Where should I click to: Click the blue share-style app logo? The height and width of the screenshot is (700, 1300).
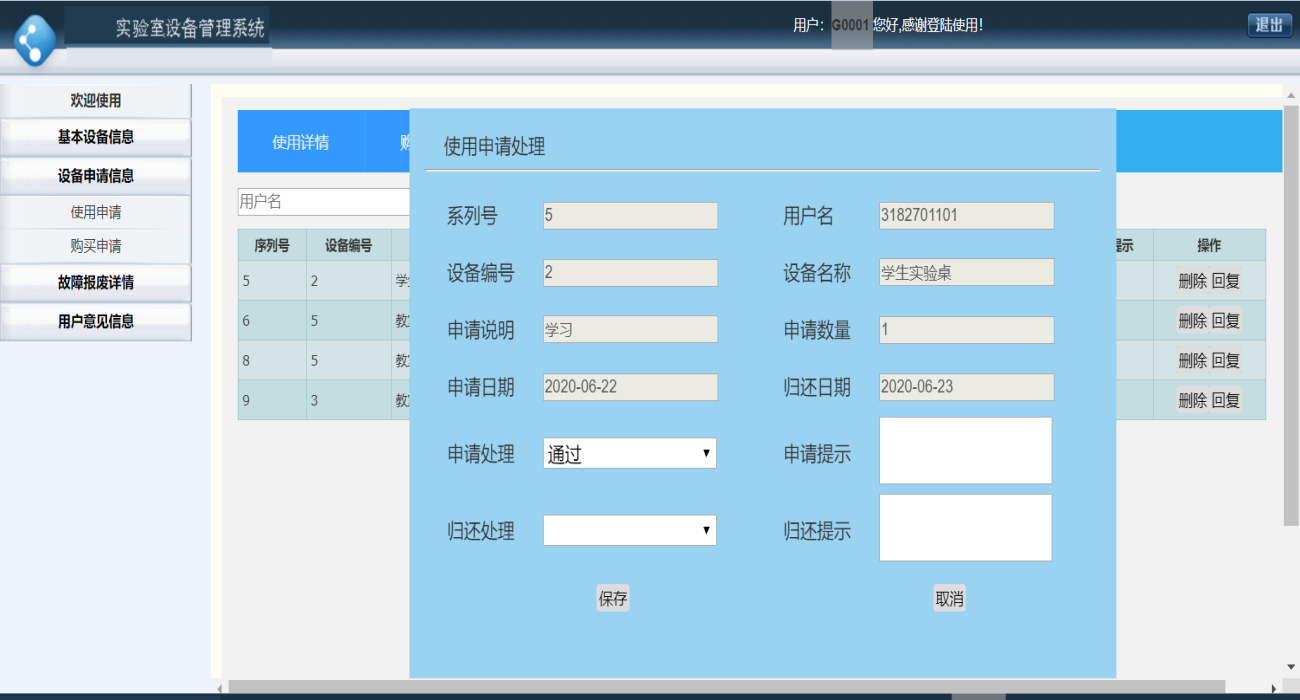pos(36,40)
